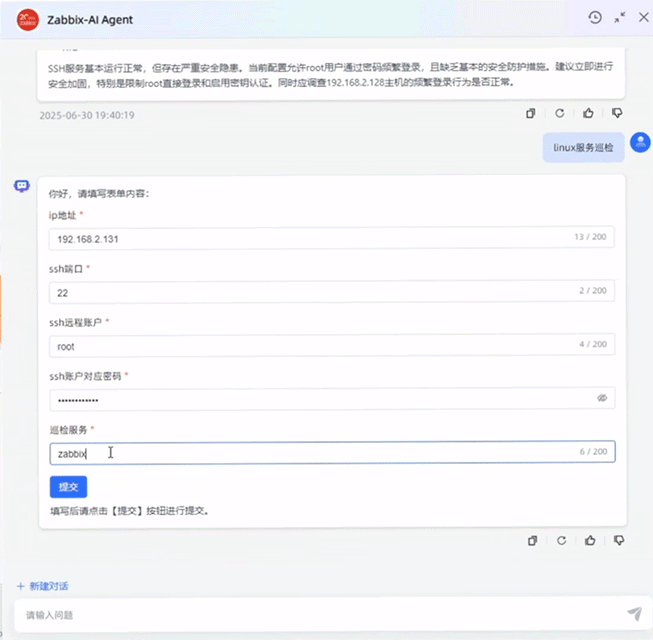Viewport: 653px width, 640px height.
Task: Click the 13 / 200 character counter
Action: tap(590, 237)
